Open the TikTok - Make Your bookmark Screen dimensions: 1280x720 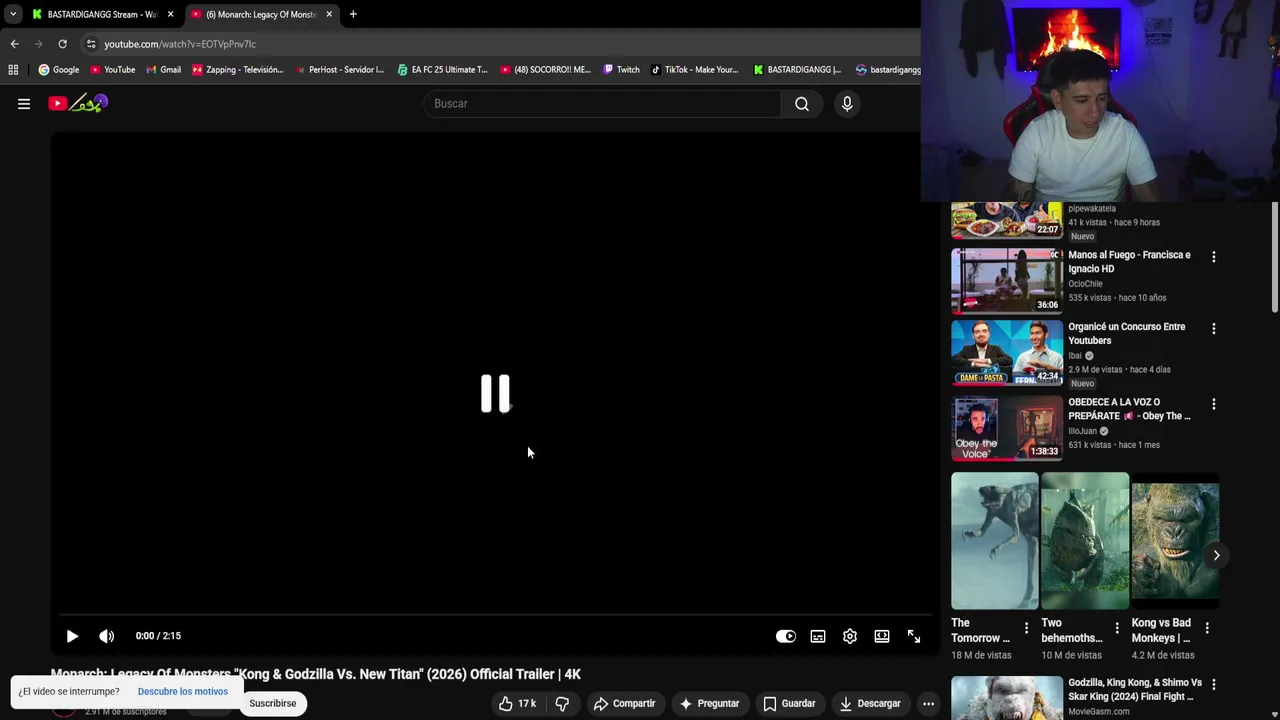pos(694,70)
